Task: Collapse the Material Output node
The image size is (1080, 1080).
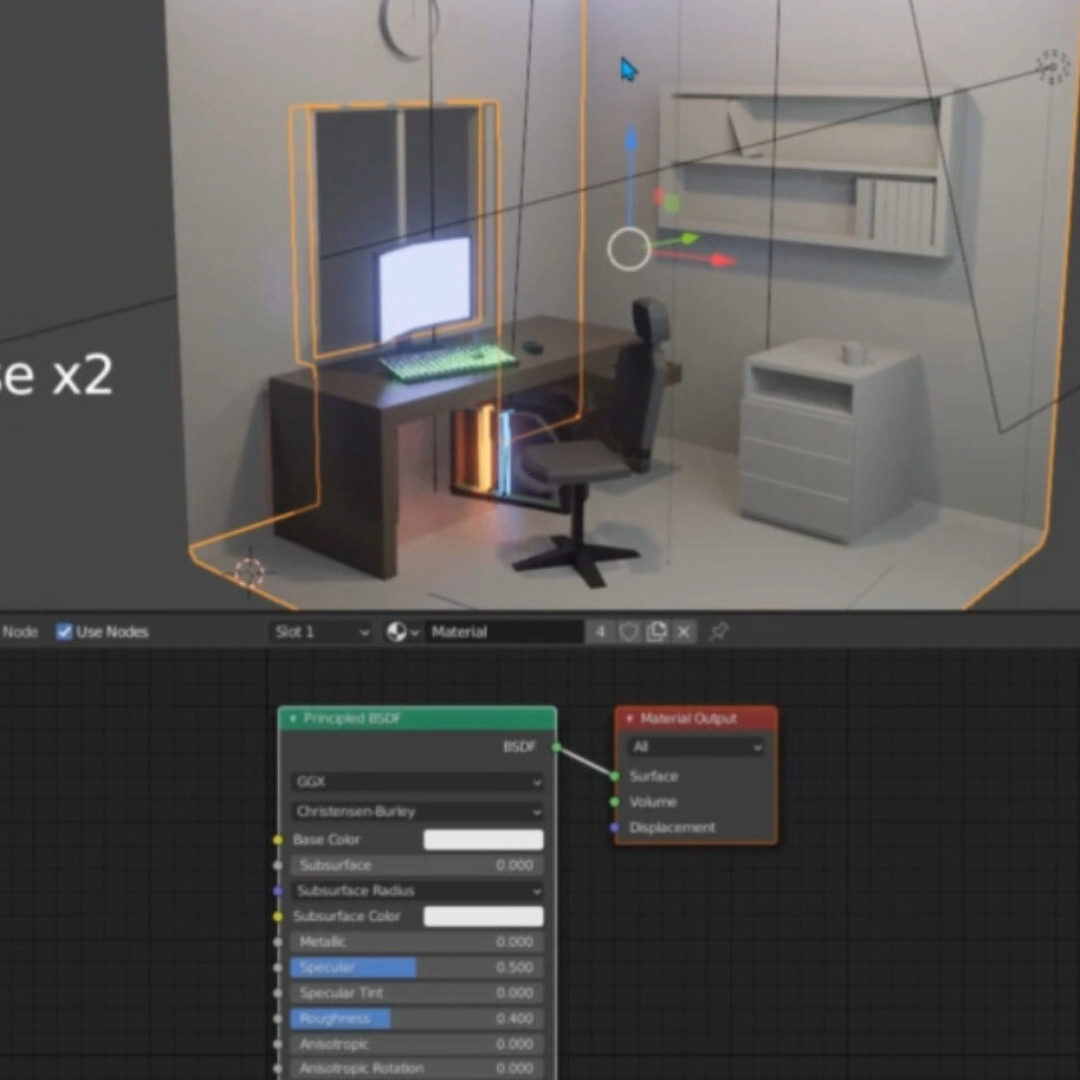Action: point(629,719)
